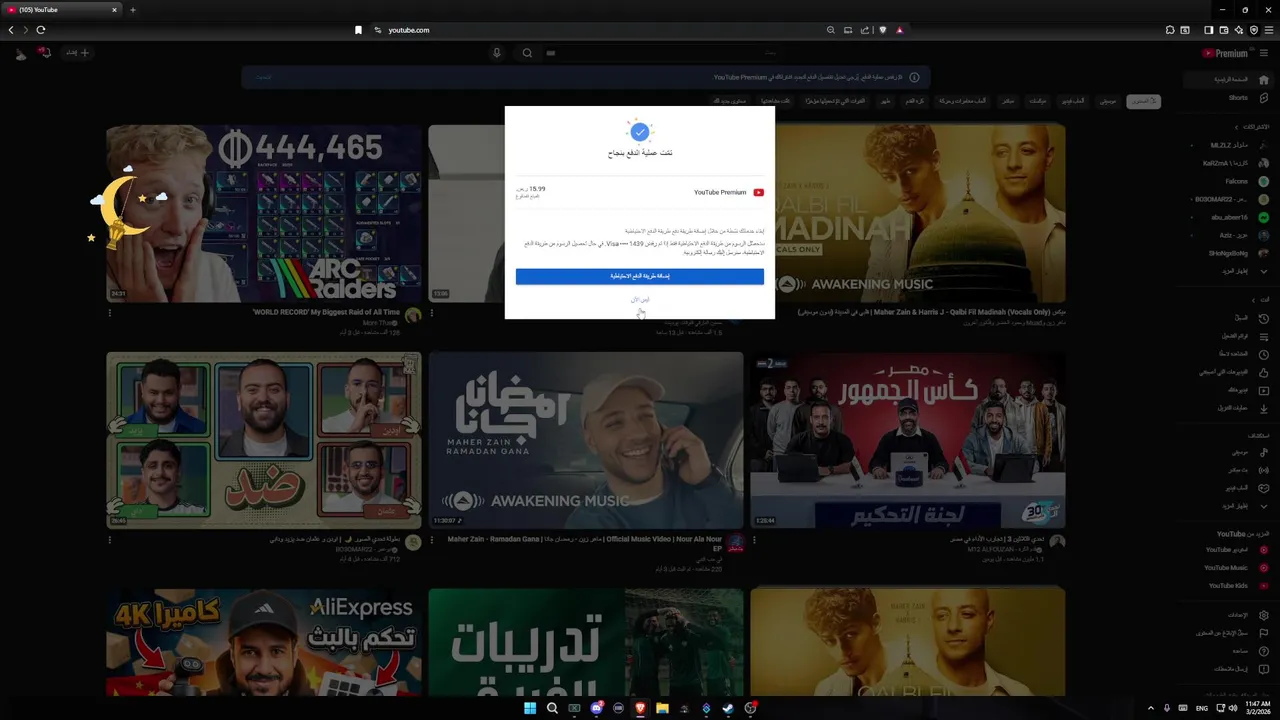1280x720 pixels.
Task: Click the Brave shields icon in address bar
Action: click(x=882, y=30)
